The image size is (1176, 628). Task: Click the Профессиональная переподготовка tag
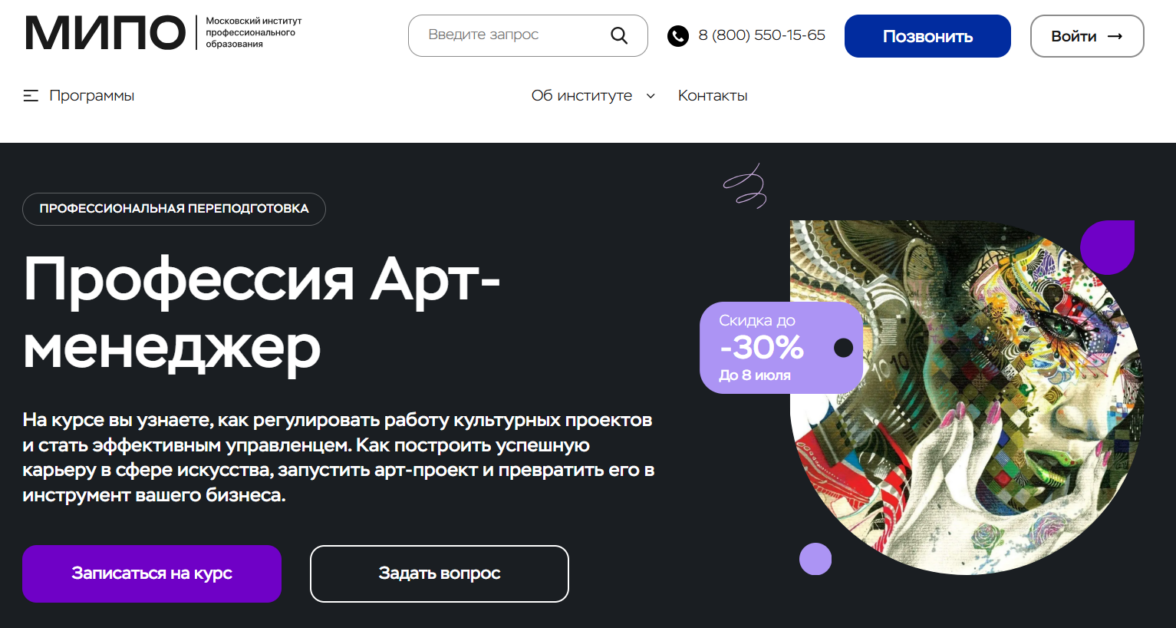[x=174, y=209]
